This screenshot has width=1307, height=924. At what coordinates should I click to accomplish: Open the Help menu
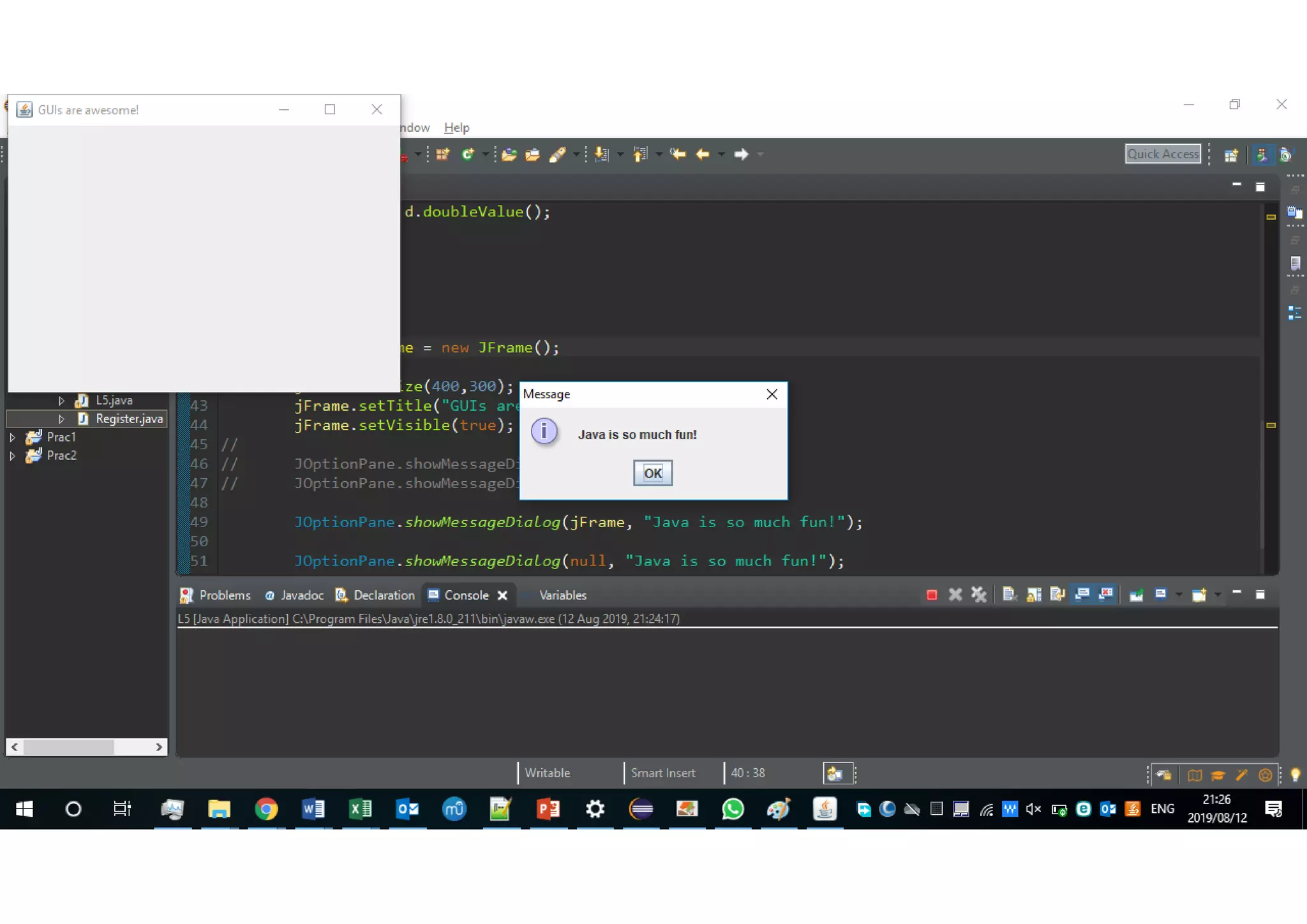pos(456,128)
